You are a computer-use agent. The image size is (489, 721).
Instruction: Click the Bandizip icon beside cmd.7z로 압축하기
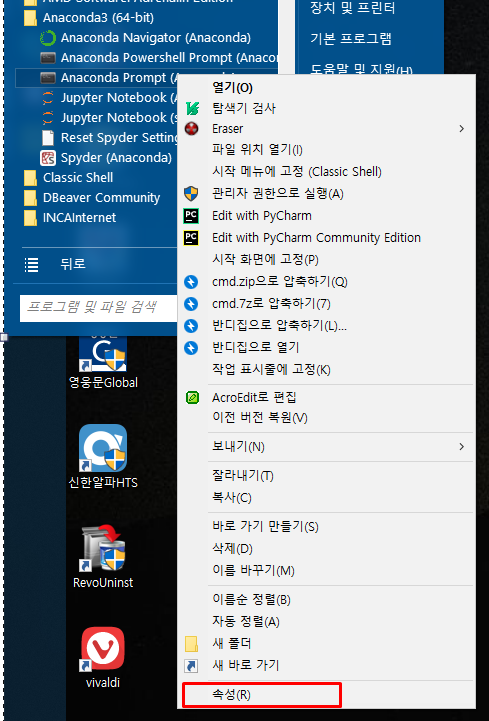191,304
